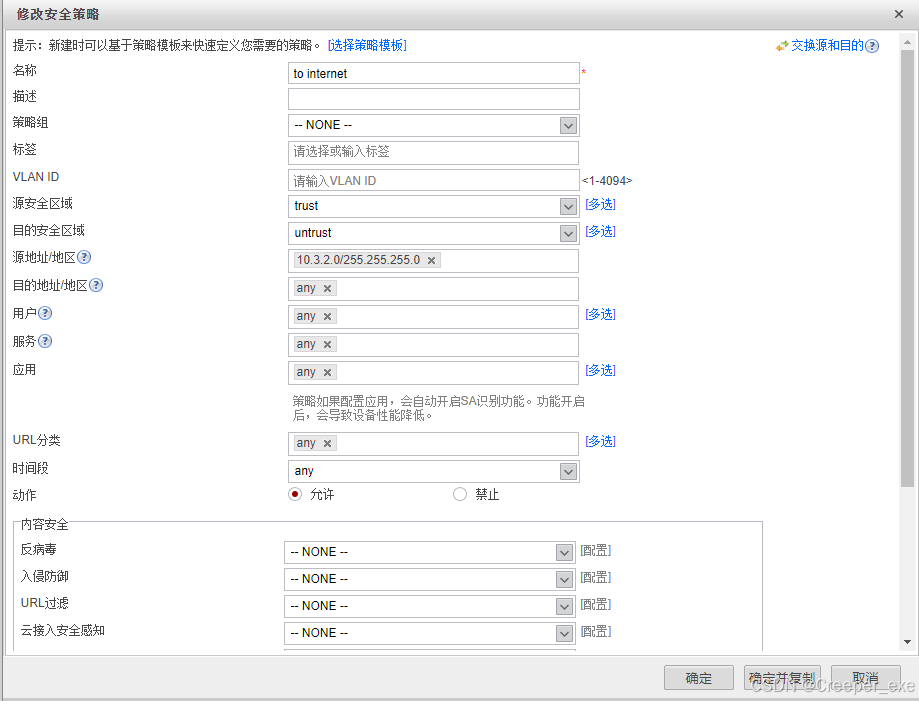
Task: Click the 名称 field containing to internet
Action: [434, 73]
